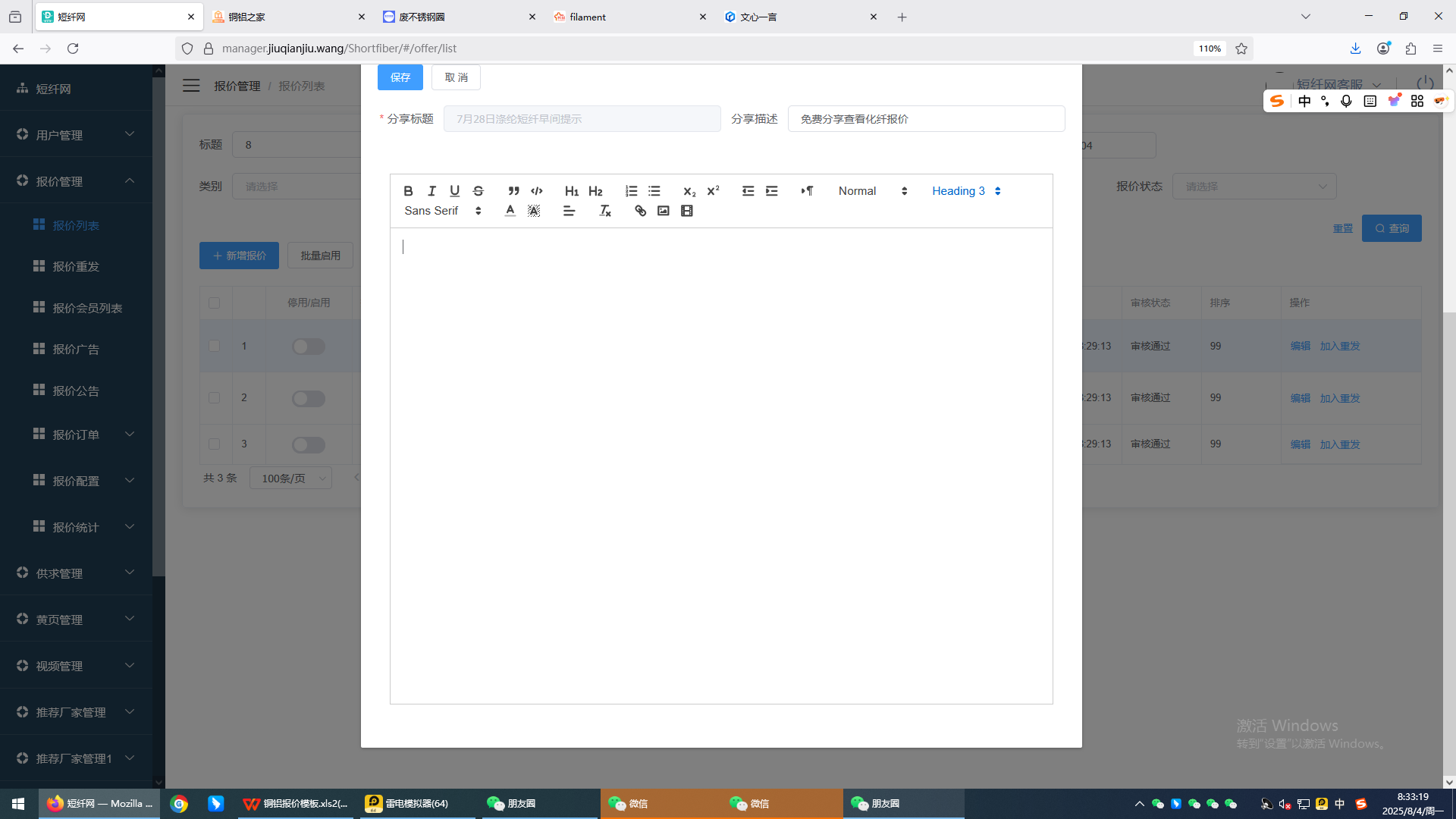Insert a link in editor
This screenshot has width=1456, height=819.
point(640,211)
